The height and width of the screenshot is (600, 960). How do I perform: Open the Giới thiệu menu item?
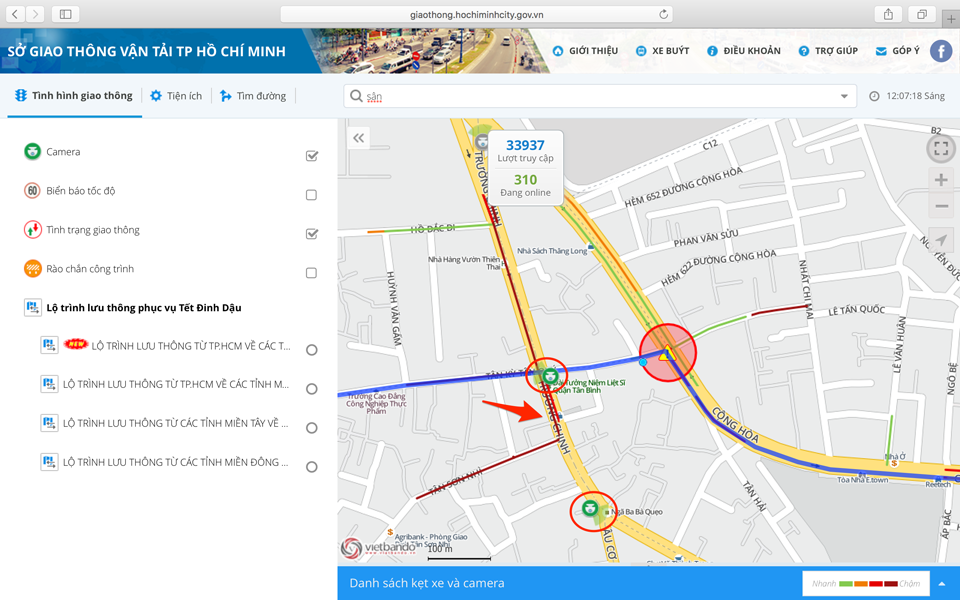[x=585, y=51]
